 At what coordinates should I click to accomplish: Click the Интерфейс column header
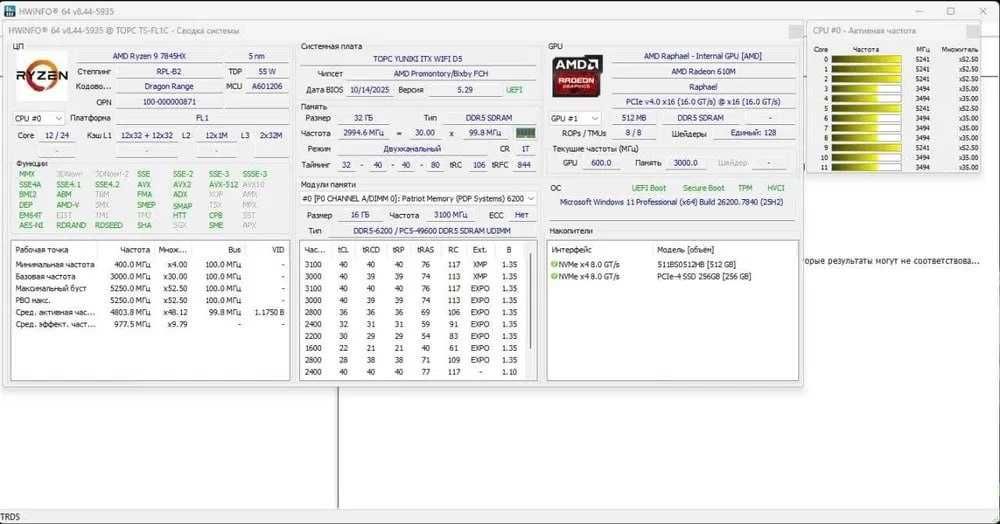click(571, 250)
